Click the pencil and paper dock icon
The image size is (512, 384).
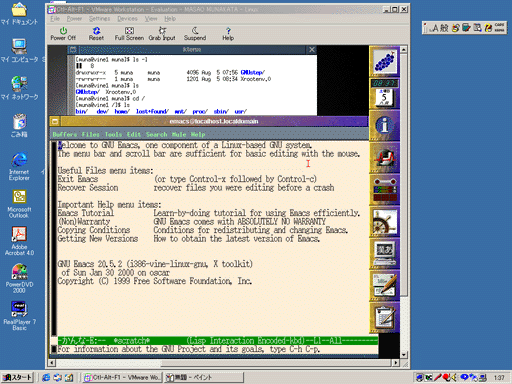click(384, 286)
